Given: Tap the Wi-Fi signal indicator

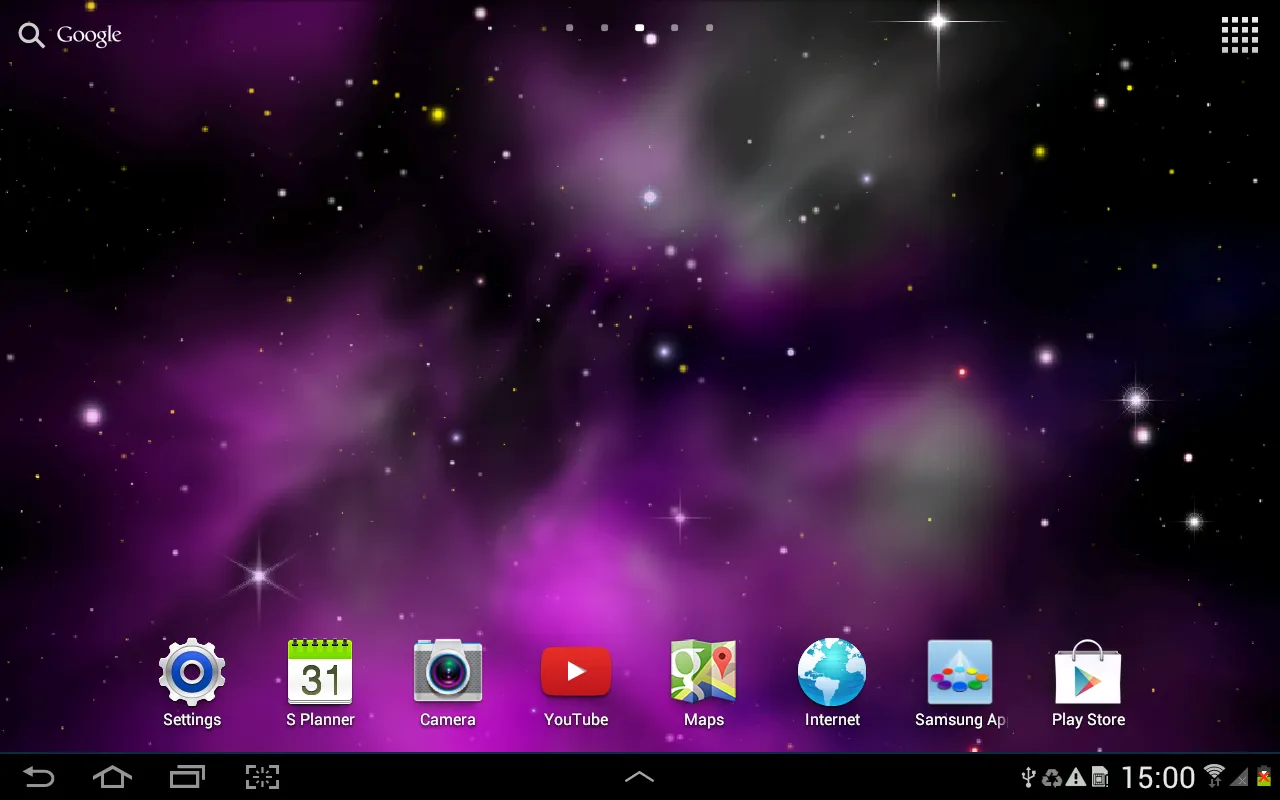Looking at the screenshot, I should (x=1215, y=776).
